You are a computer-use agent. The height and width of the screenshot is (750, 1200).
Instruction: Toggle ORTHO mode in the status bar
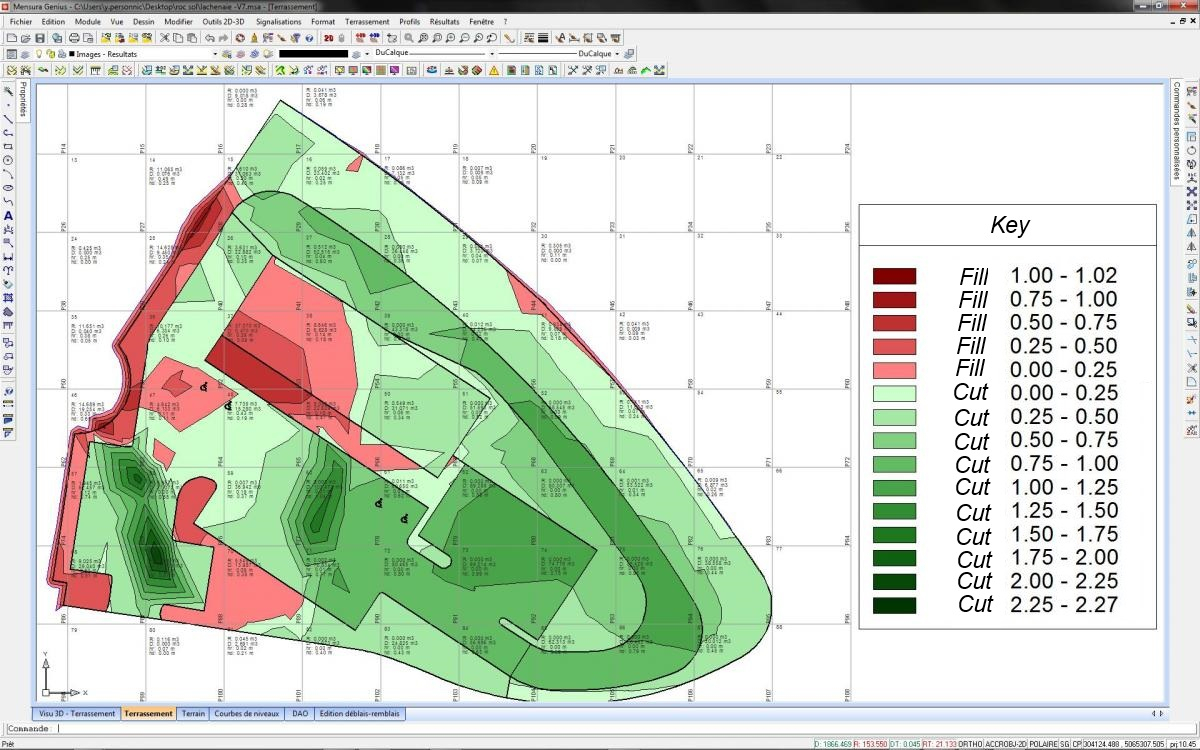pyautogui.click(x=970, y=743)
